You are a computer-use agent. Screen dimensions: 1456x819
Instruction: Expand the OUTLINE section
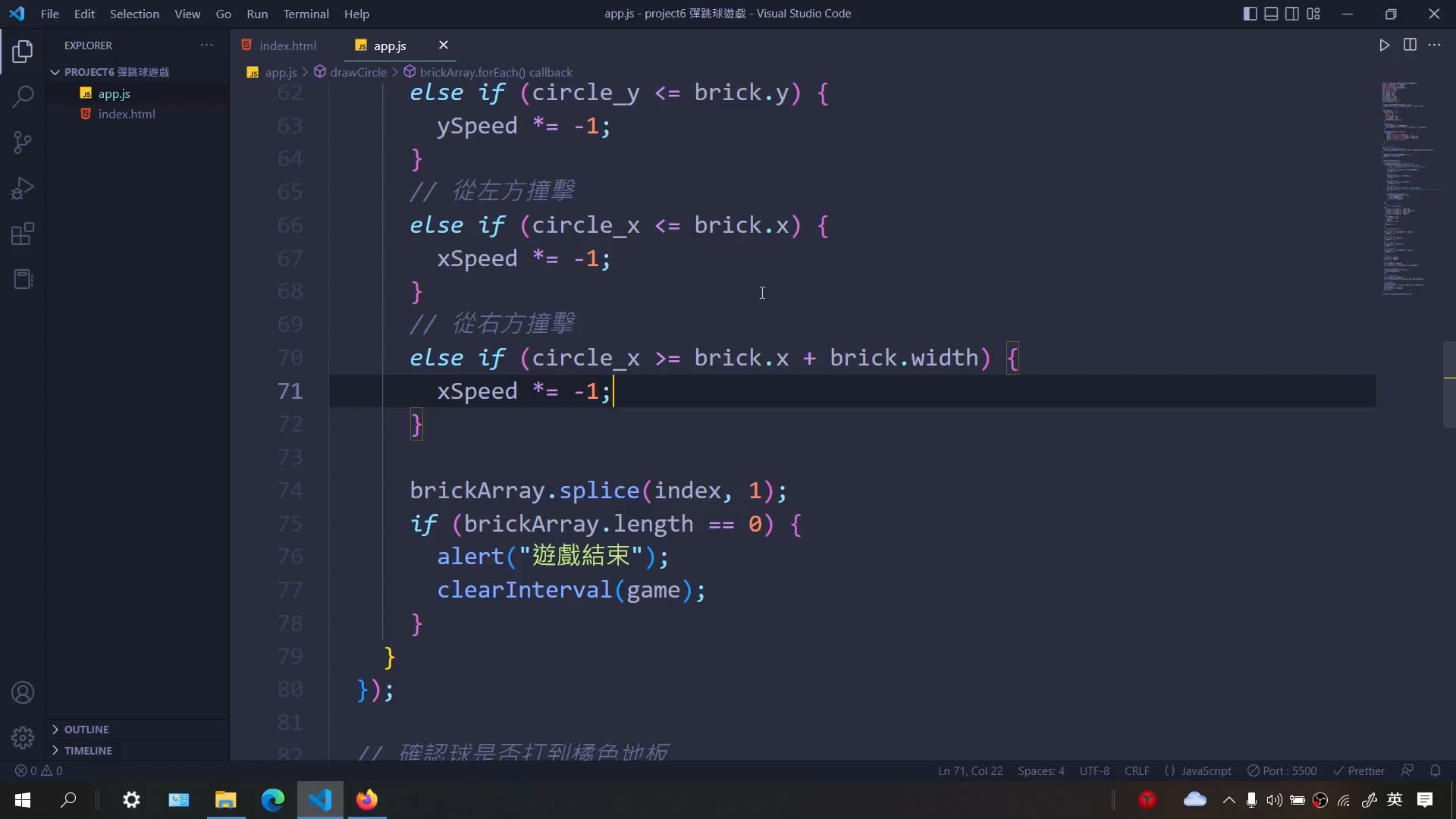pyautogui.click(x=86, y=730)
